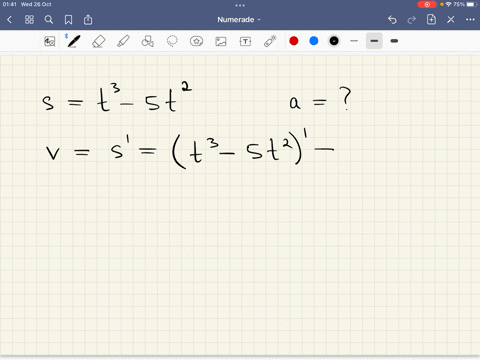Close editing mode with the X icon
480x360 pixels.
(x=451, y=20)
